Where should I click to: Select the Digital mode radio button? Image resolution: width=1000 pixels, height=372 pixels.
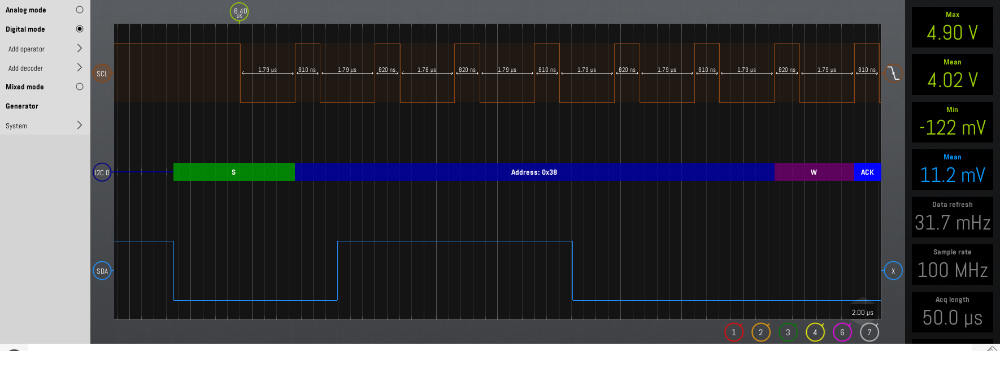click(x=80, y=29)
